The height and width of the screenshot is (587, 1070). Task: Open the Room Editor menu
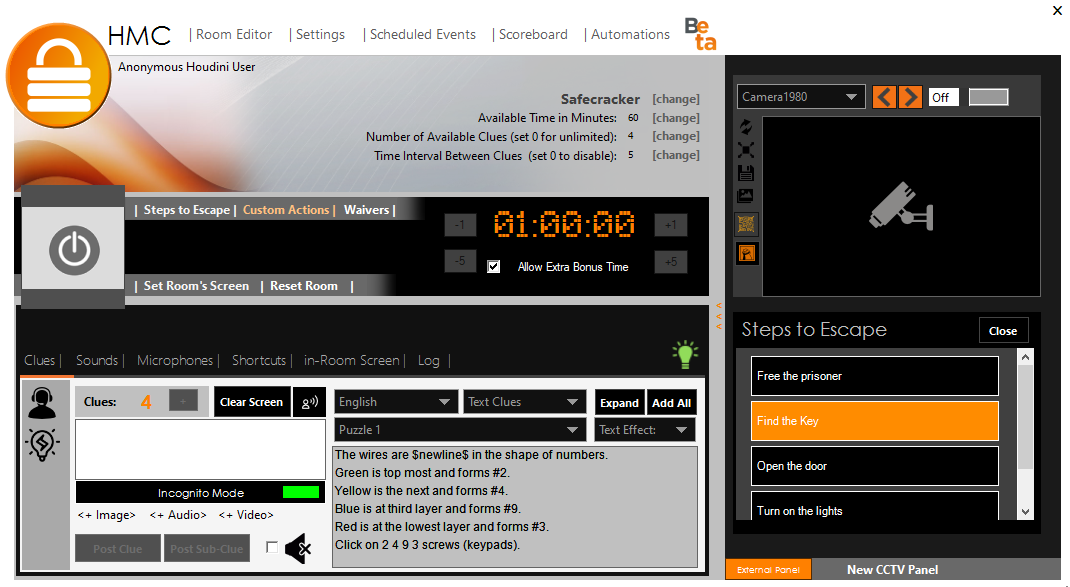[x=233, y=34]
